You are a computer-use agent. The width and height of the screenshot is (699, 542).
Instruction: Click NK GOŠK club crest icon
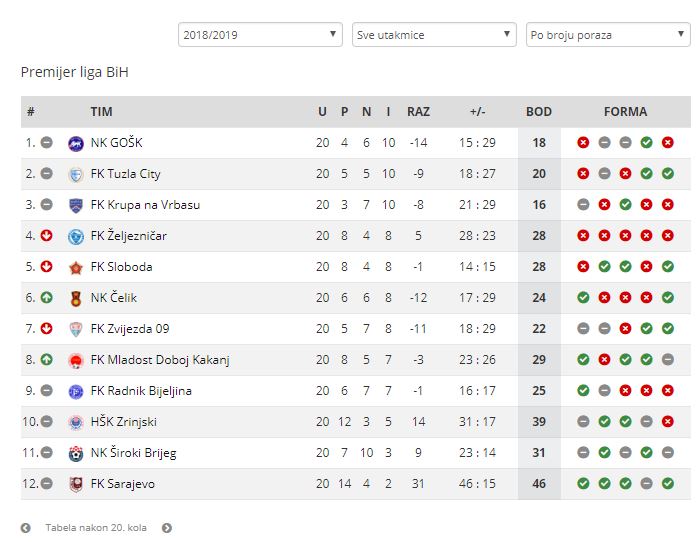click(76, 144)
